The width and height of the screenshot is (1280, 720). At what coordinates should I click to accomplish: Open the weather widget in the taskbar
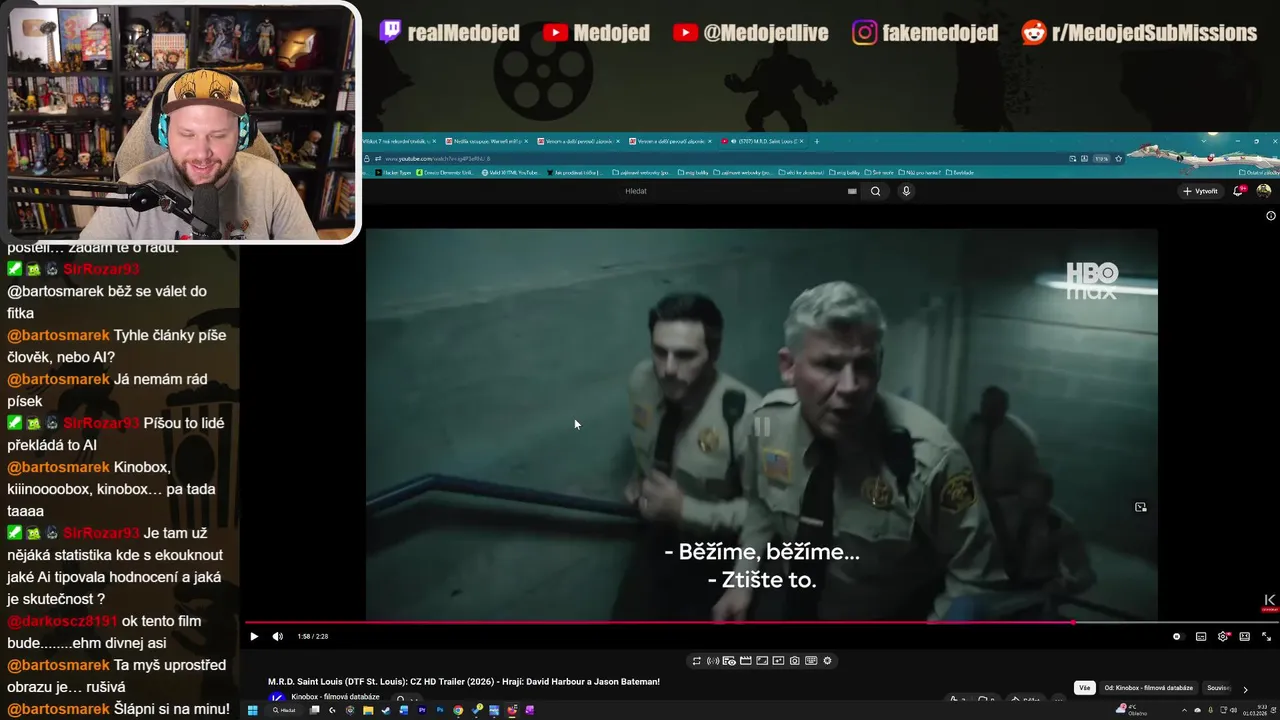coord(1130,710)
